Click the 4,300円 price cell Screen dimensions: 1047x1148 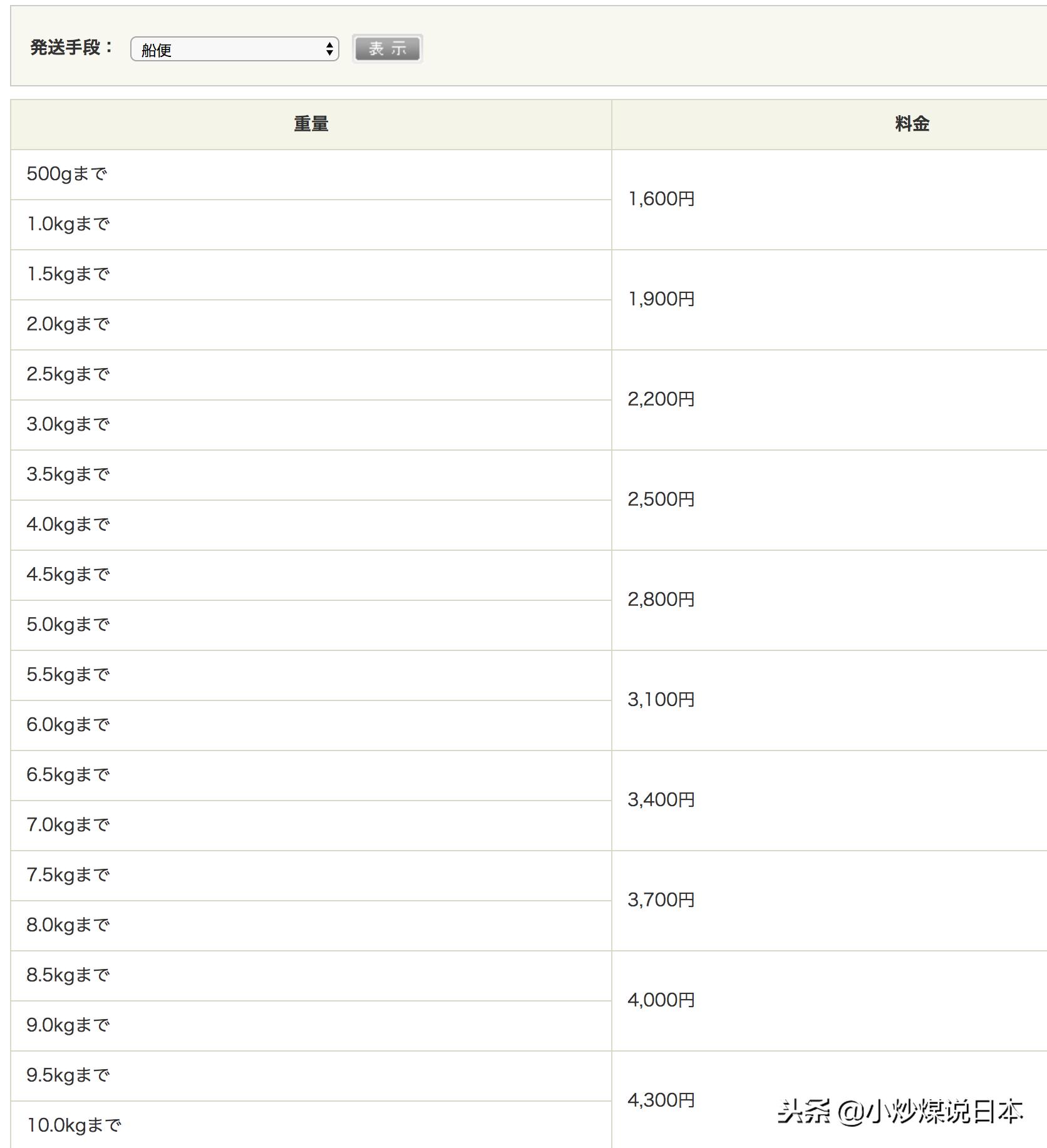(x=661, y=1100)
